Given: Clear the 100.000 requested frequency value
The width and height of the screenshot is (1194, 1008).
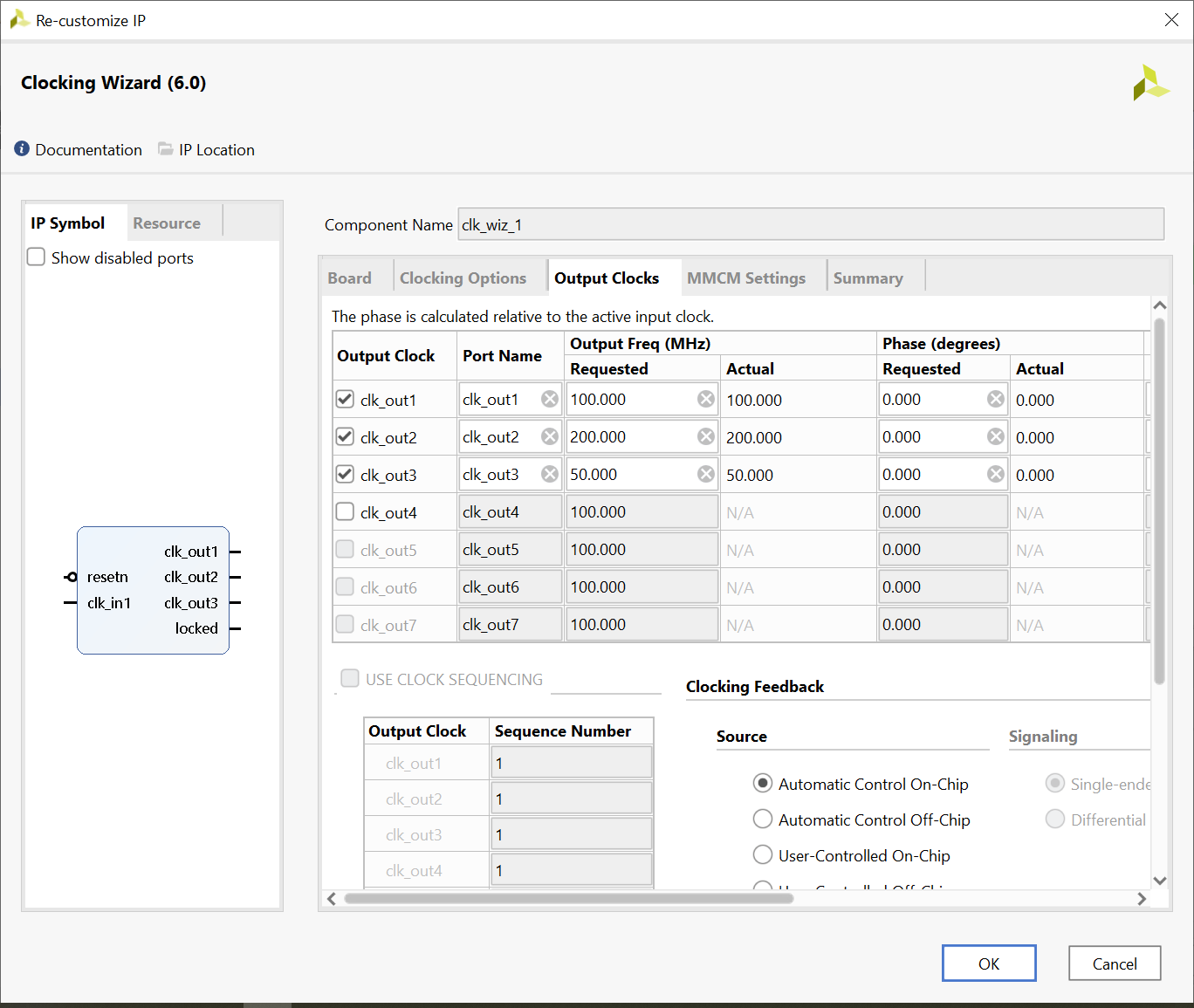Looking at the screenshot, I should [x=706, y=399].
